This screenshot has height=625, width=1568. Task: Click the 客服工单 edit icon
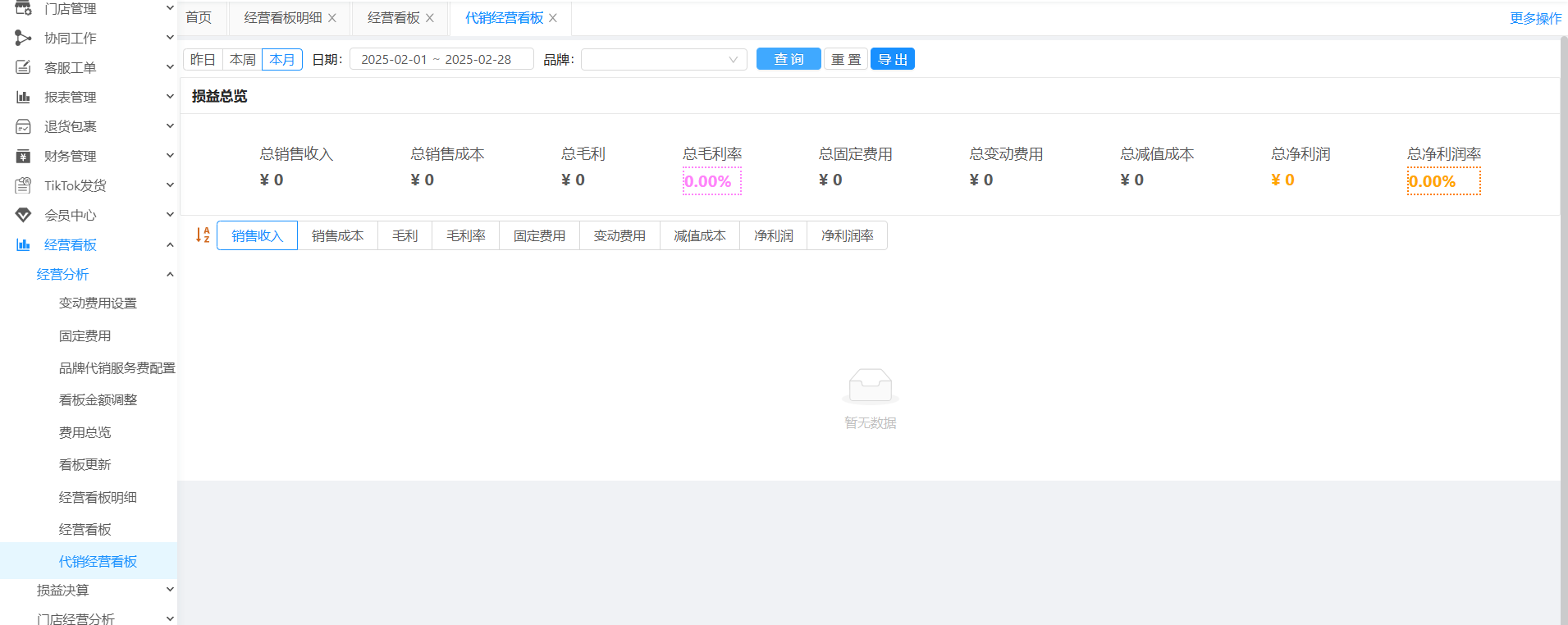(23, 67)
